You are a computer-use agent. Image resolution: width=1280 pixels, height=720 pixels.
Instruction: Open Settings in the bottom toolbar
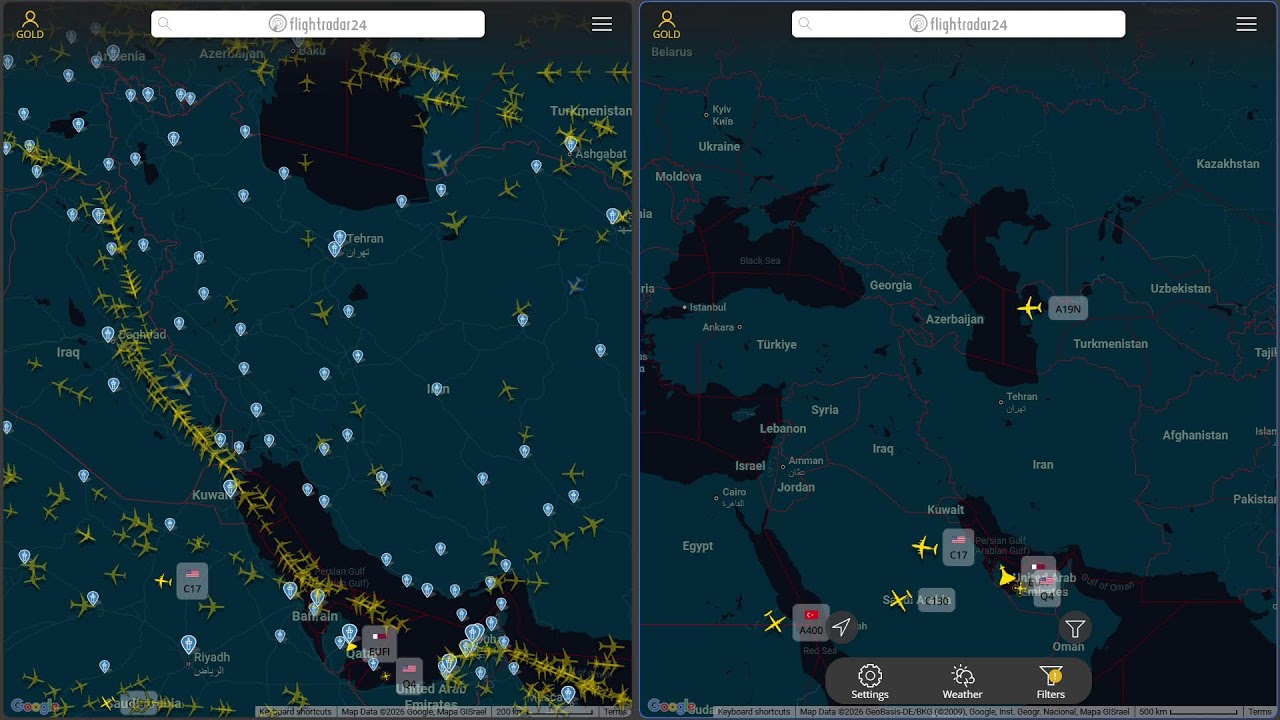[870, 682]
